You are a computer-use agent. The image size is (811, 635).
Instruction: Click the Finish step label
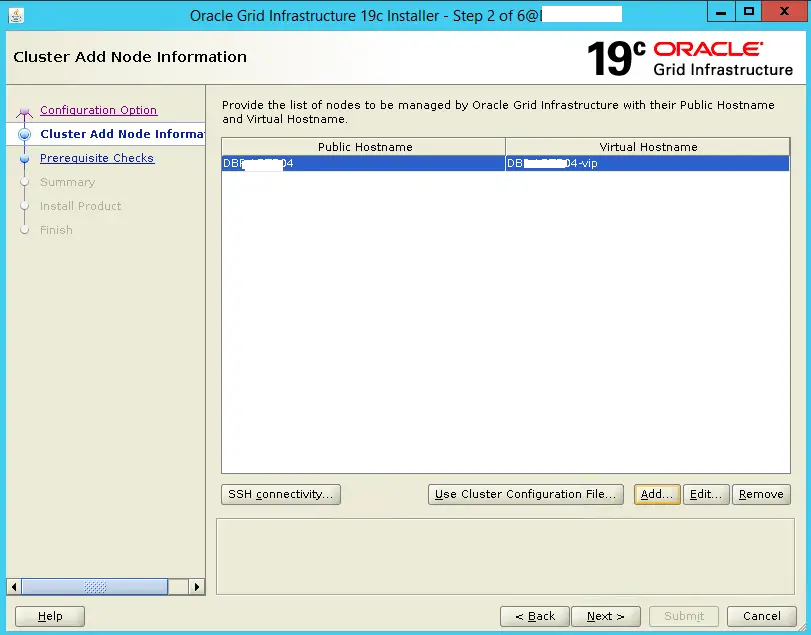tap(56, 230)
